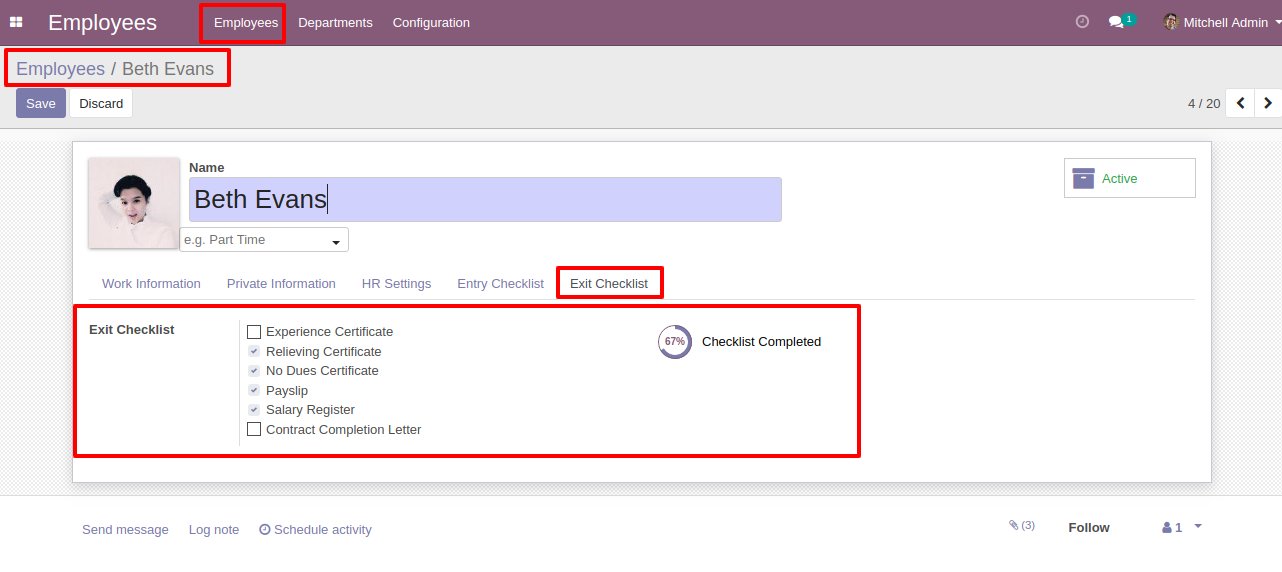This screenshot has height=572, width=1282.
Task: Go to previous employee record arrow
Action: pos(1240,103)
